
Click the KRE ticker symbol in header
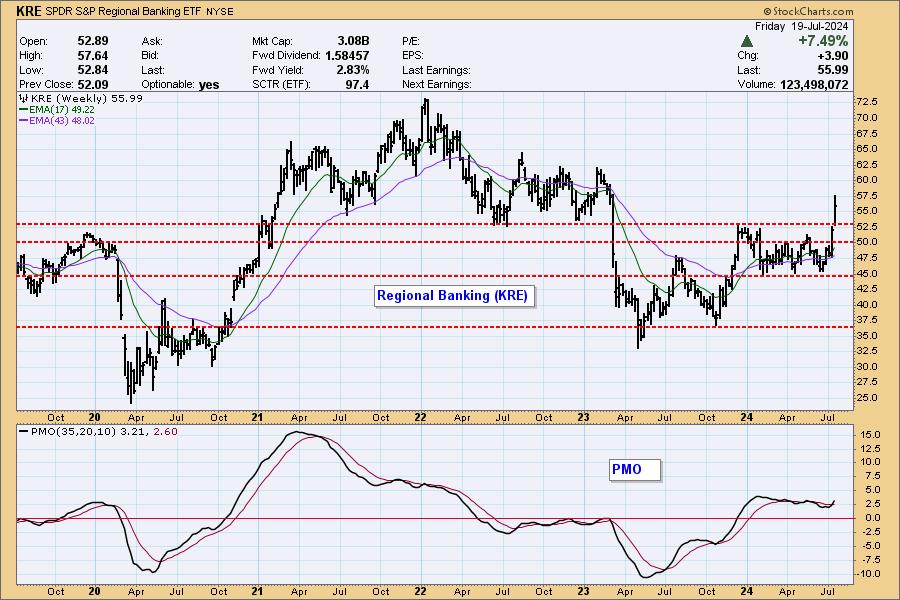coord(29,11)
